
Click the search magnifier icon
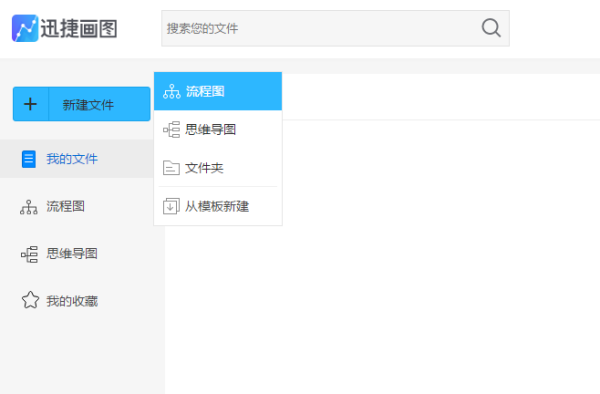click(x=491, y=28)
